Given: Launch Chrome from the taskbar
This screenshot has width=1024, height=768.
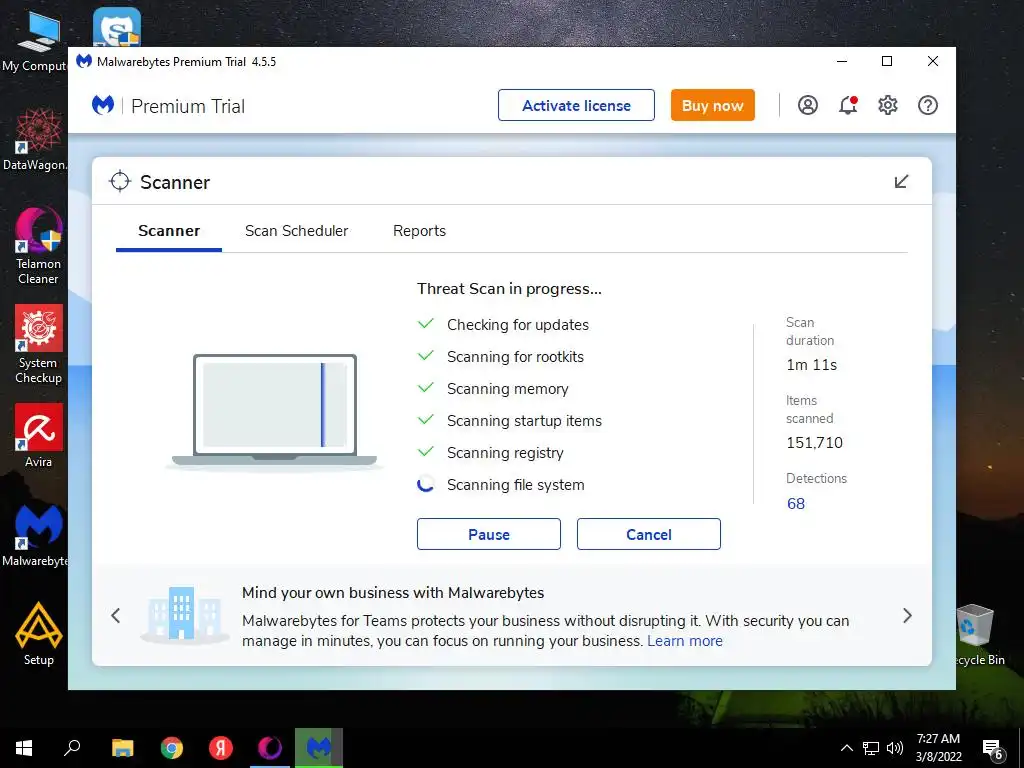Looking at the screenshot, I should coord(172,748).
